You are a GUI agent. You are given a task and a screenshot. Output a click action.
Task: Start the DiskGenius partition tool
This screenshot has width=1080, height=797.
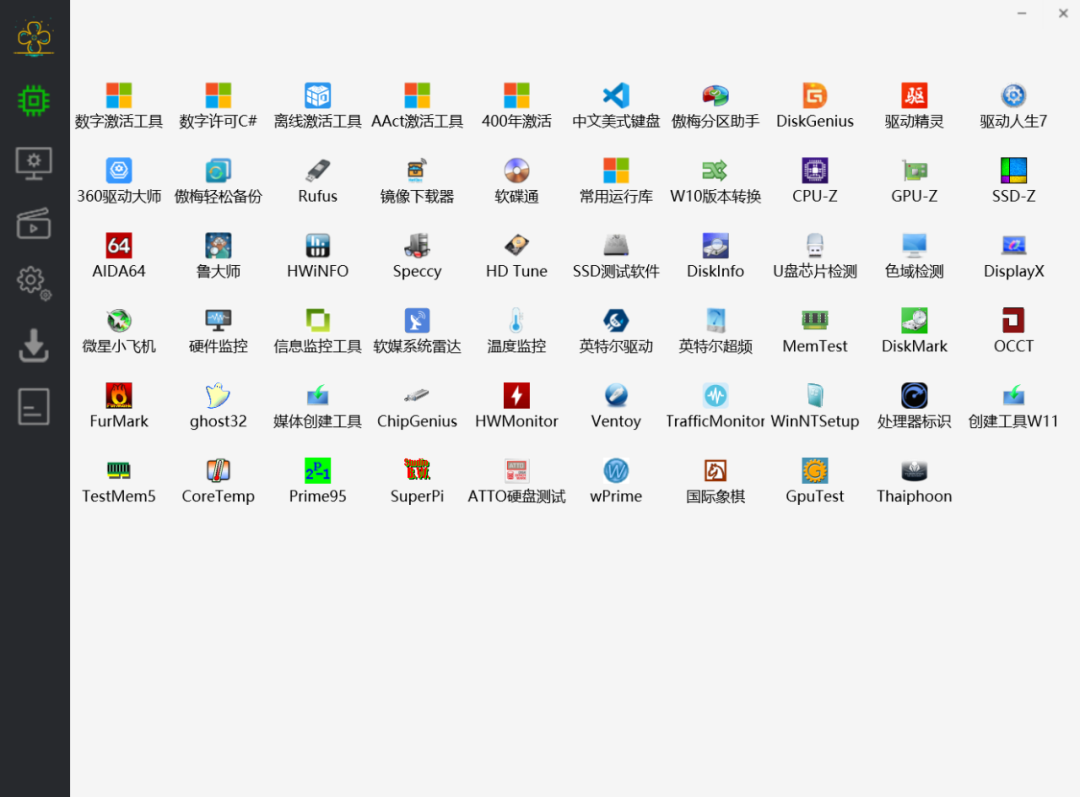click(815, 106)
